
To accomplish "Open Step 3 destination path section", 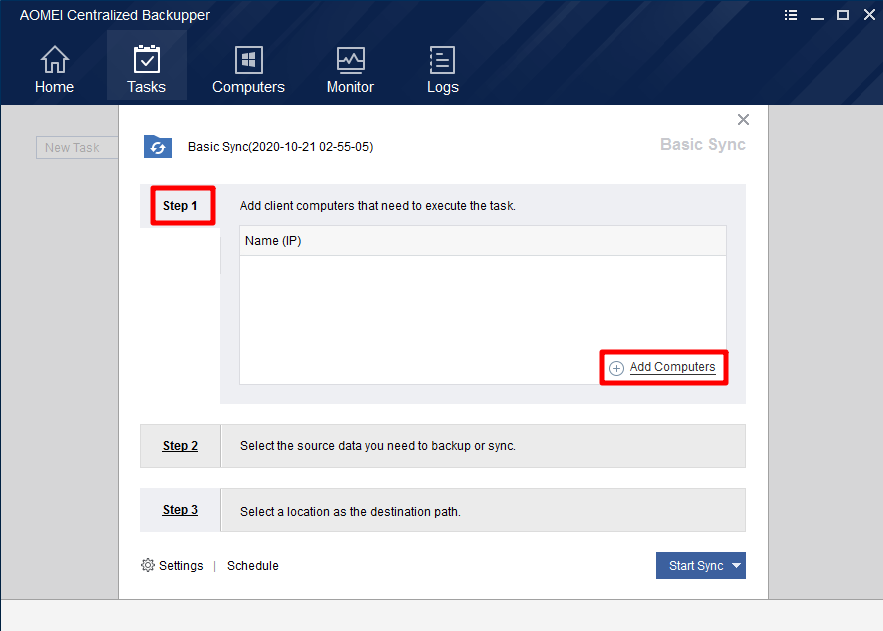I will 180,510.
